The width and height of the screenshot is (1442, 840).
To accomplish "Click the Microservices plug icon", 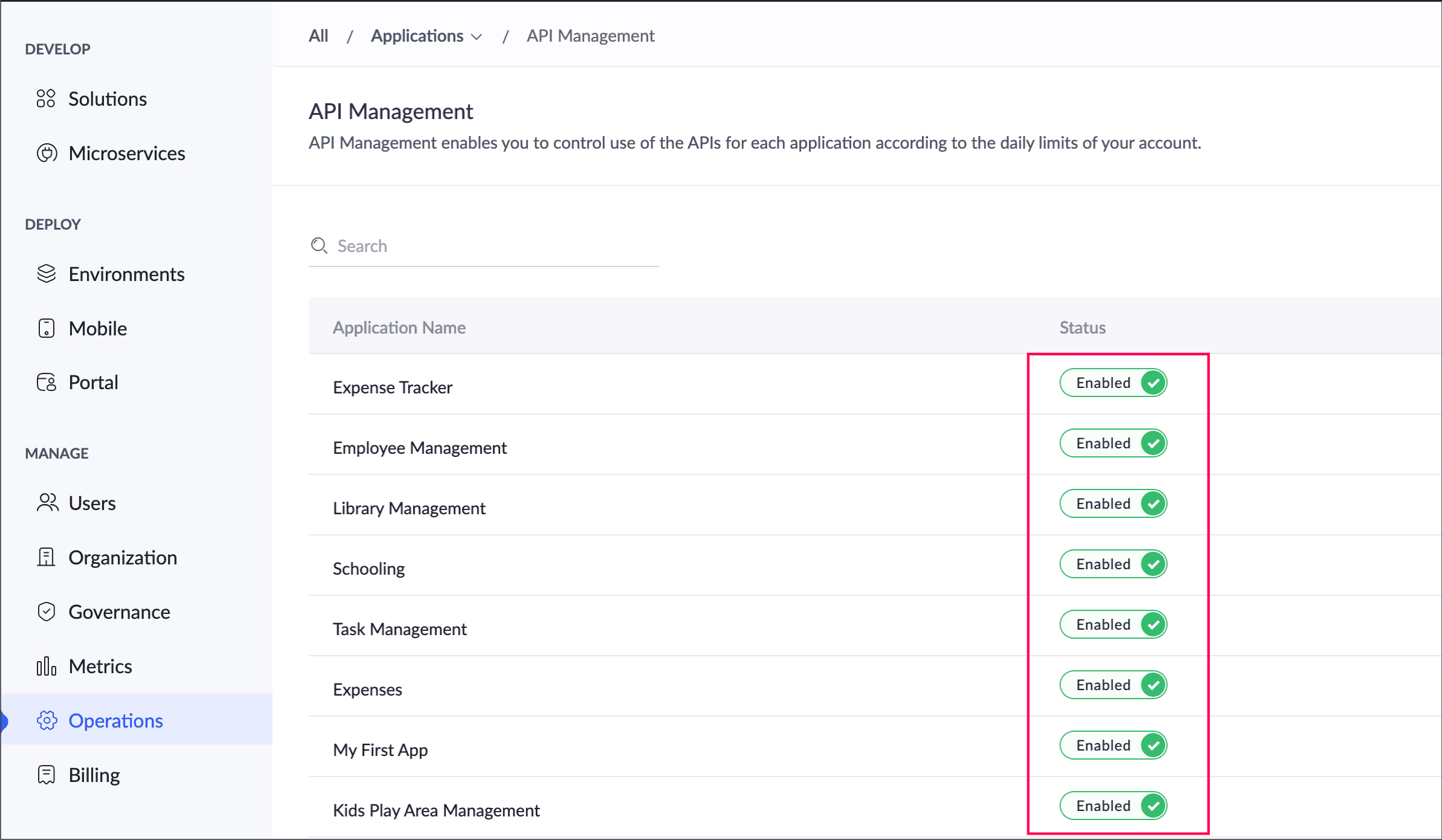I will [x=47, y=153].
